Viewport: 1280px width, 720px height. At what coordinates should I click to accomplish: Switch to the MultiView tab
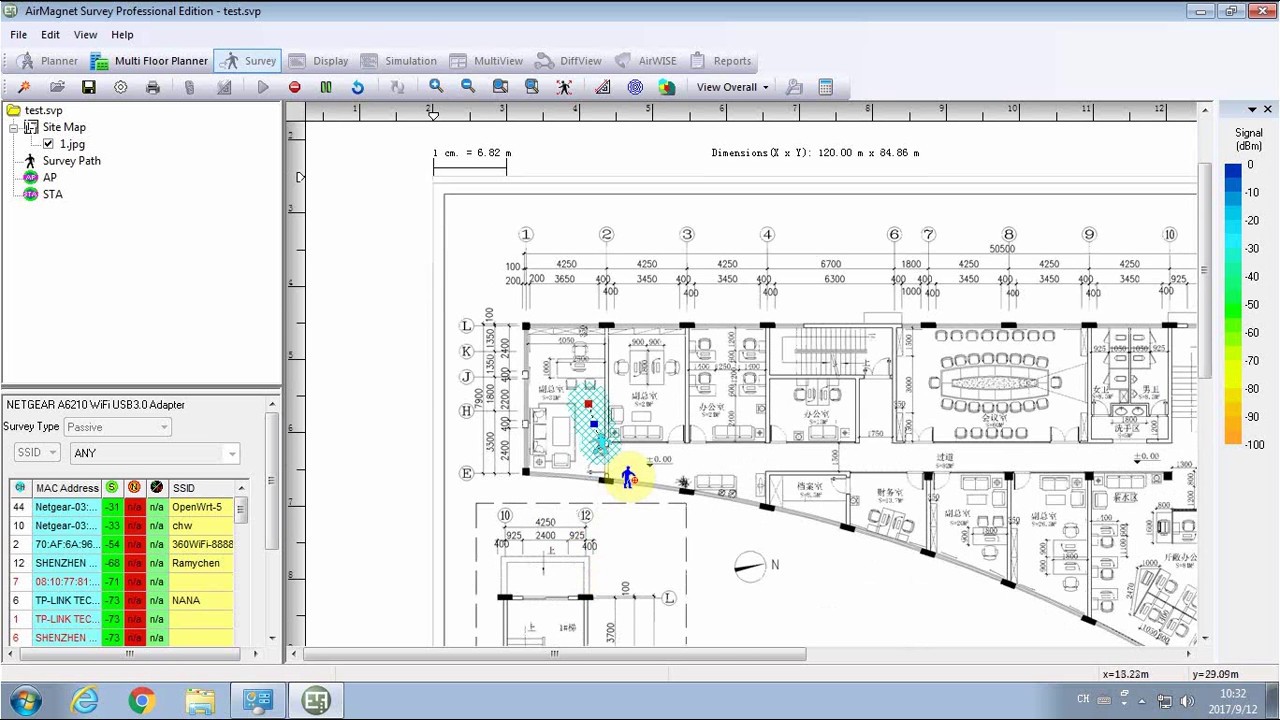click(487, 61)
